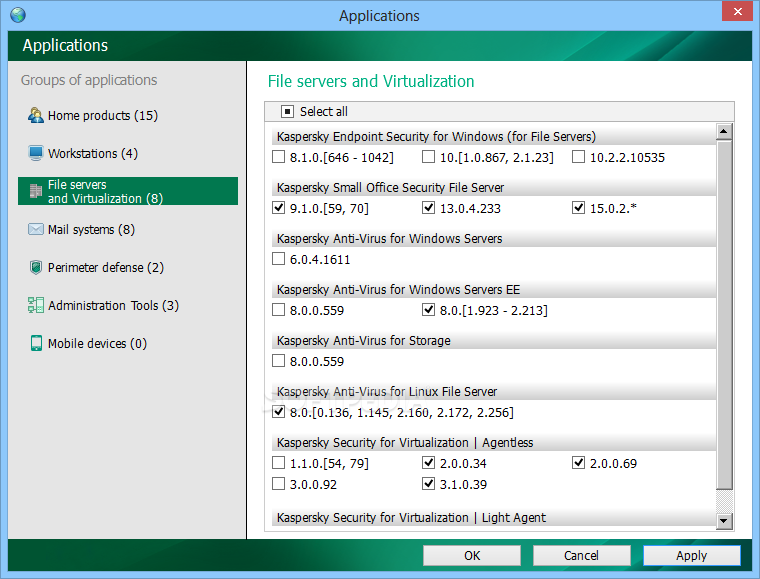Click the vertical scrollbar thumb

(724, 315)
